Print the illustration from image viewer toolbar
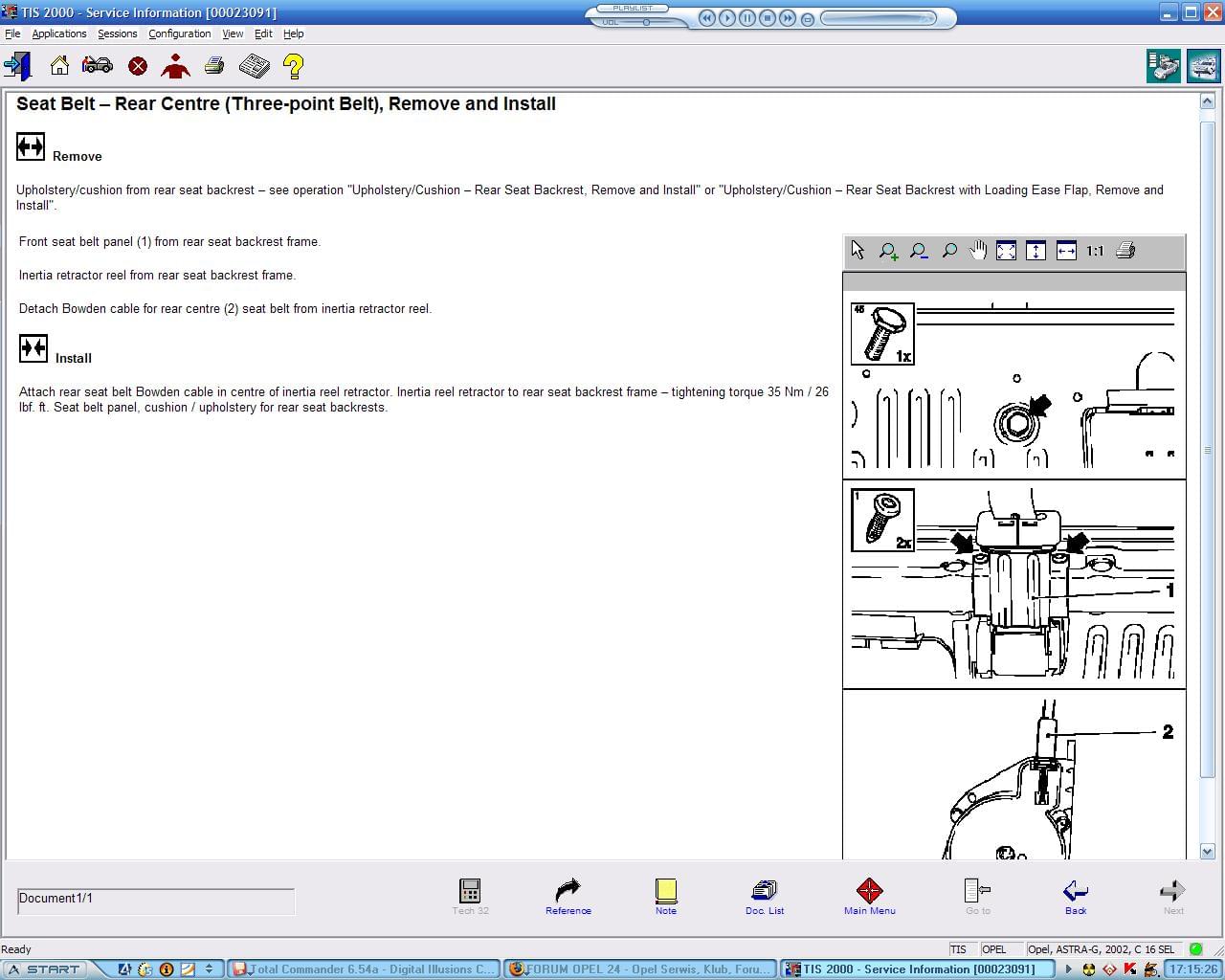Viewport: 1225px width, 980px height. pyautogui.click(x=1125, y=251)
